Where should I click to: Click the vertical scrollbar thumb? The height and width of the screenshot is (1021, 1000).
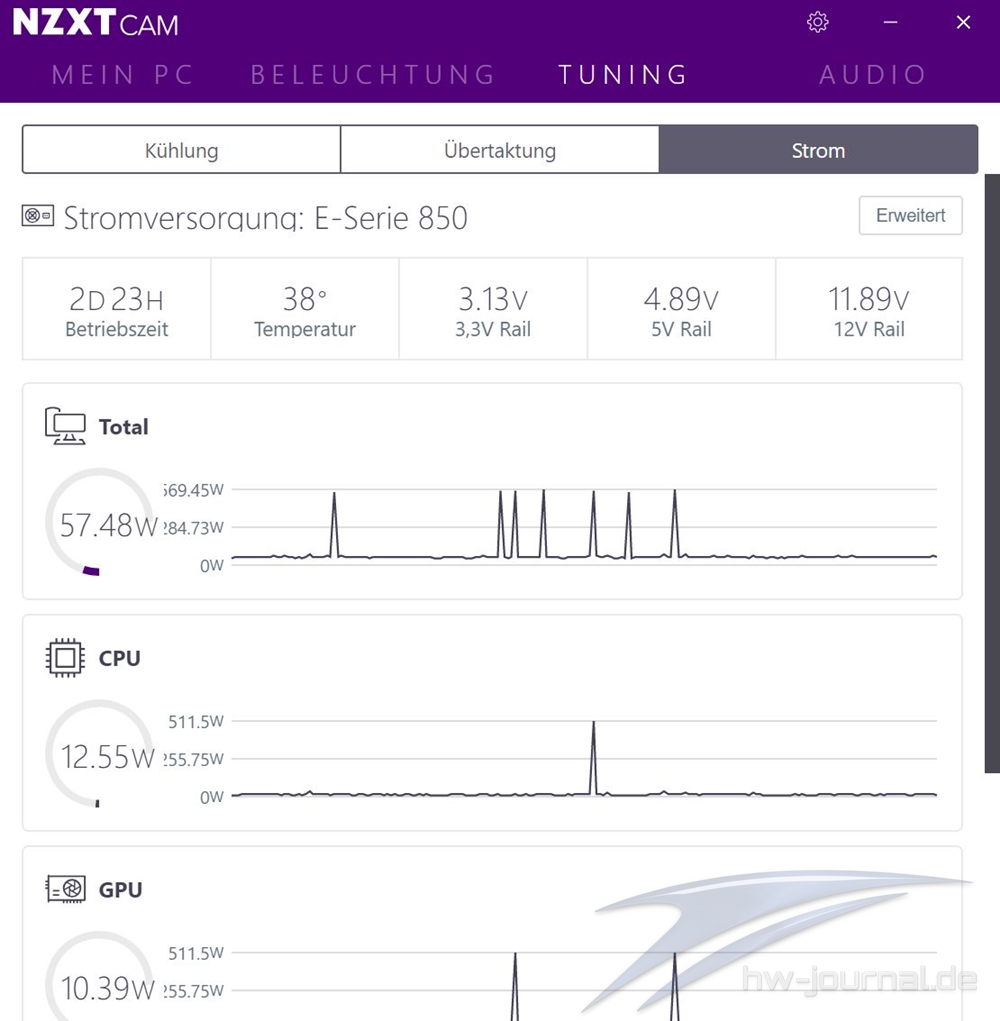[x=992, y=473]
